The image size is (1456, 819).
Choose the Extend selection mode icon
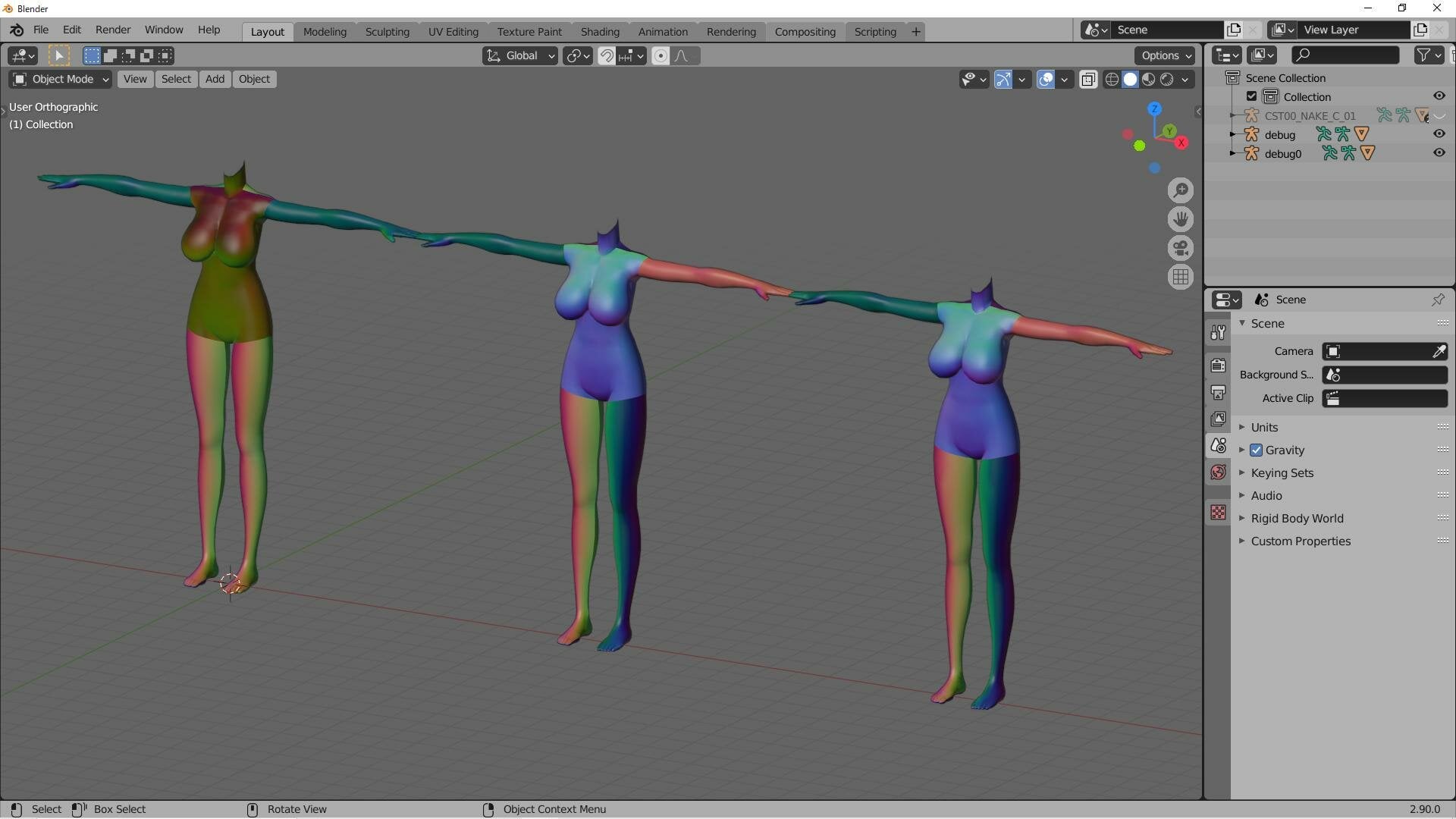[x=110, y=55]
